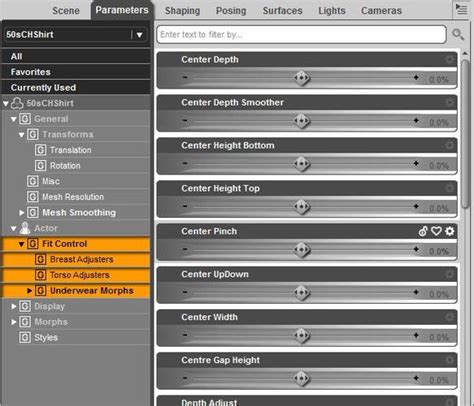Collapse the Actor group

coord(13,229)
